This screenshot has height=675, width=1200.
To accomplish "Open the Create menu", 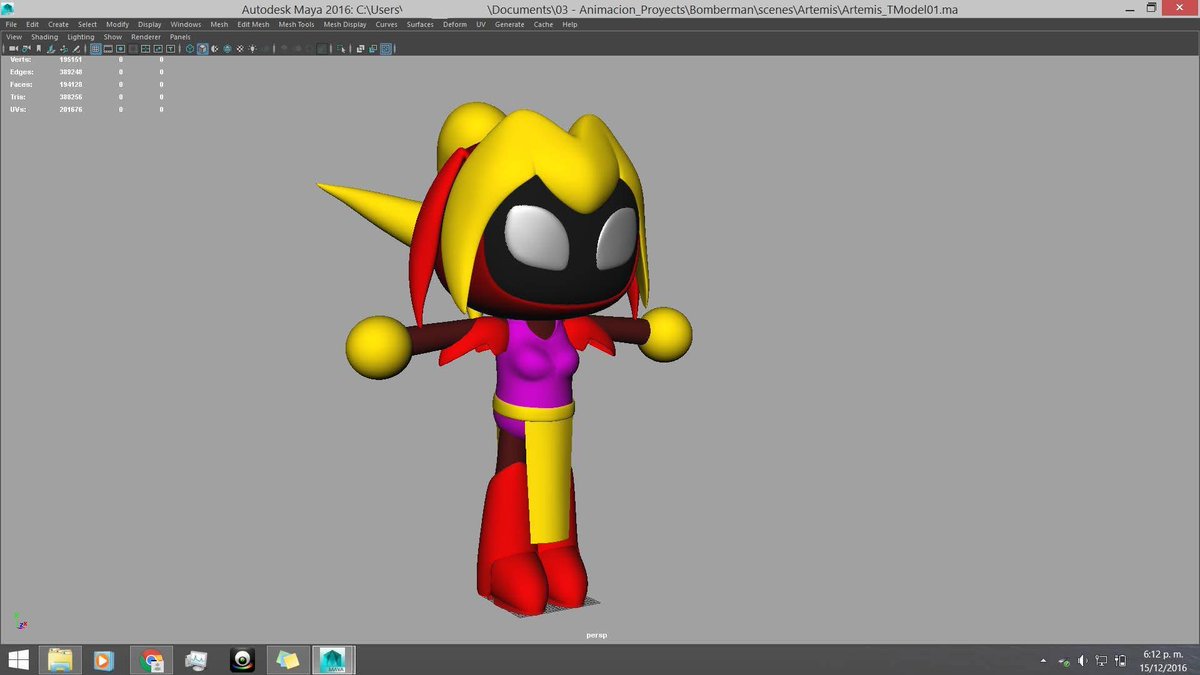I will pos(58,24).
